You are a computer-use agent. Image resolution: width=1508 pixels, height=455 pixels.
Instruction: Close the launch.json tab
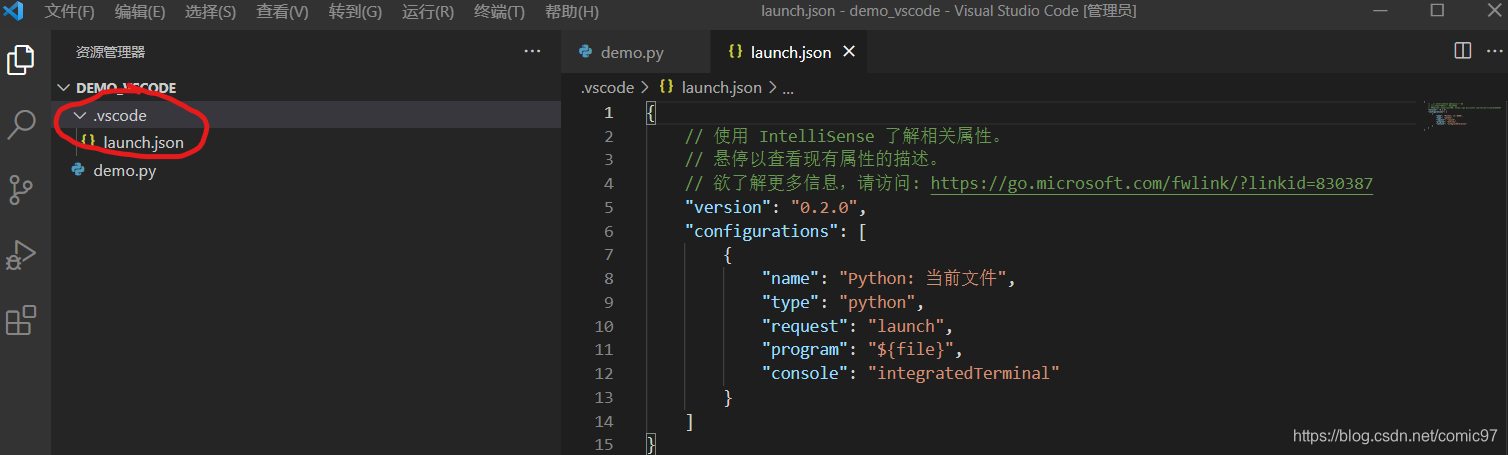[x=849, y=52]
